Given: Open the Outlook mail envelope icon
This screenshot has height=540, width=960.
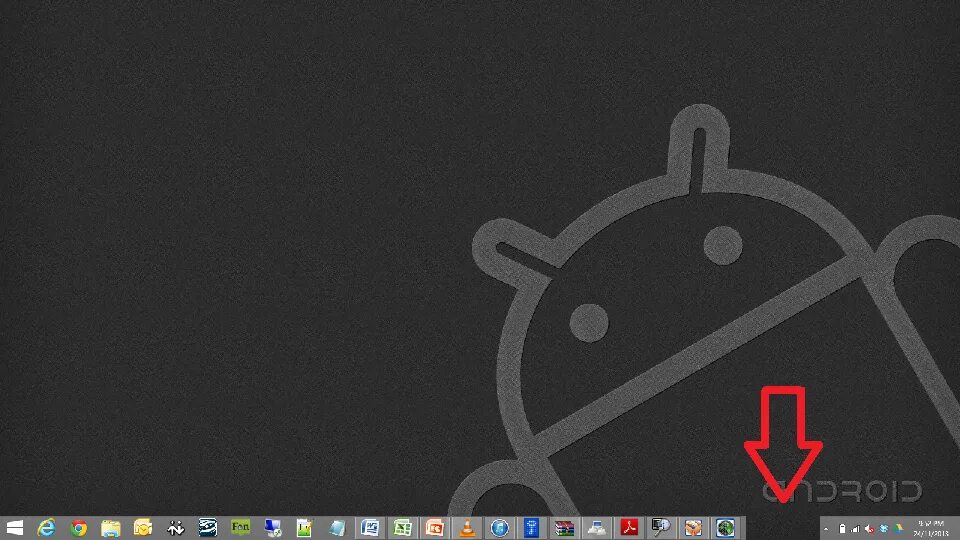Looking at the screenshot, I should 143,528.
